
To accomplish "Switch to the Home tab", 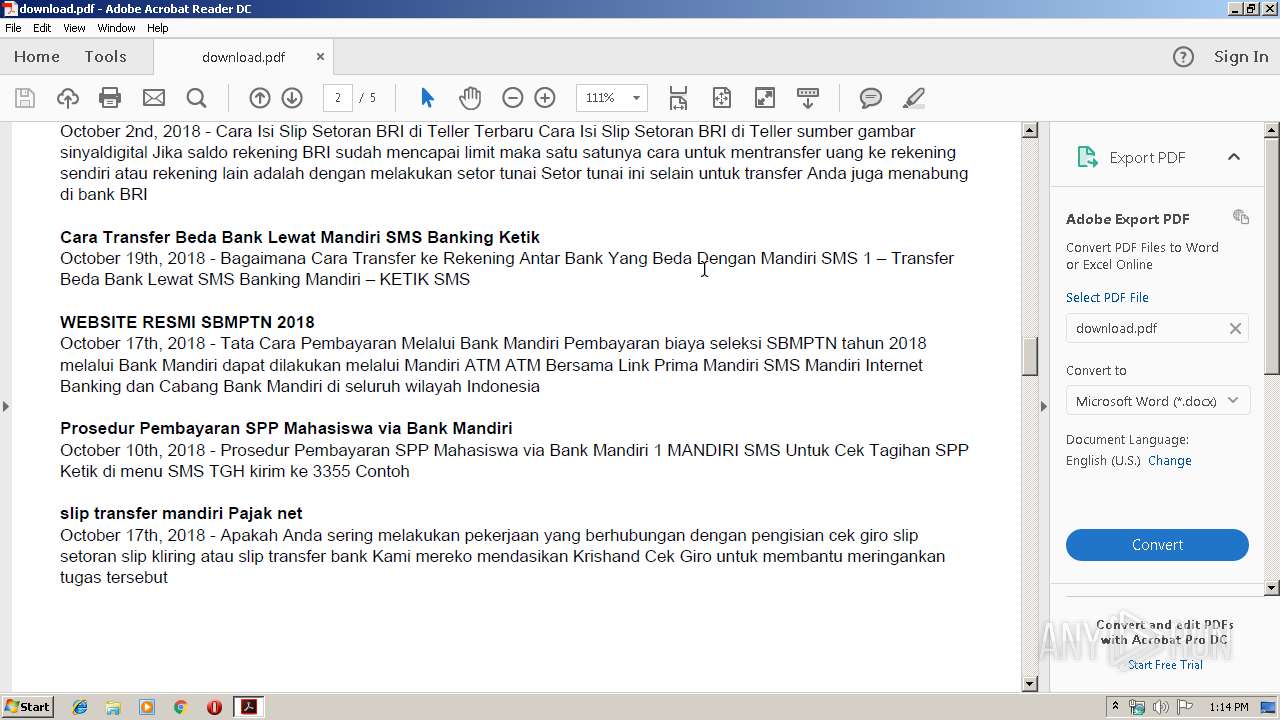I will click(37, 57).
